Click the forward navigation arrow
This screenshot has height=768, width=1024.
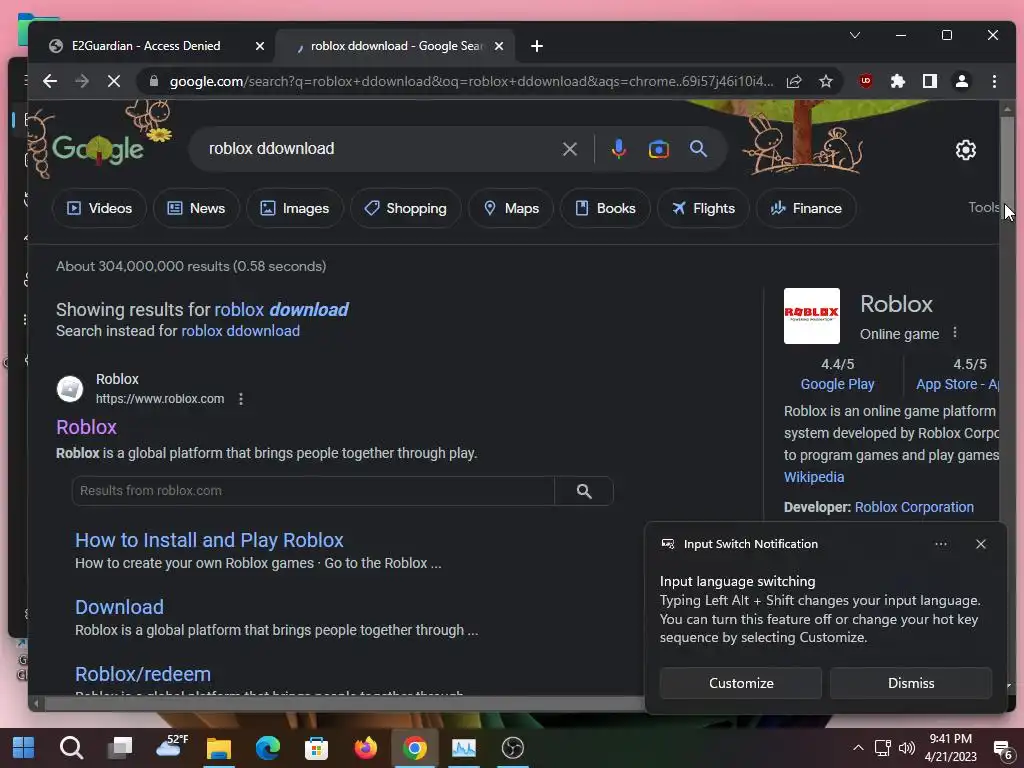(82, 82)
